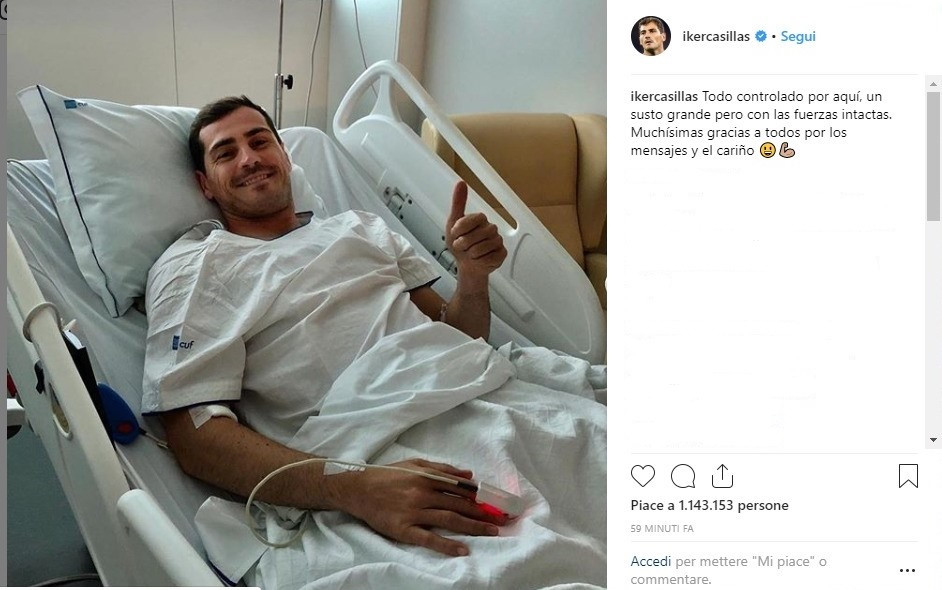Click the scrollbar down arrow
This screenshot has width=942, height=590.
tap(933, 440)
